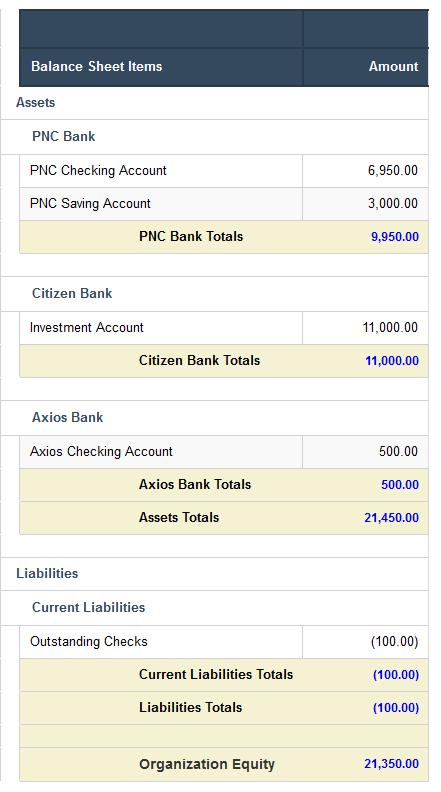Click the Assets Totals row

[x=224, y=518]
